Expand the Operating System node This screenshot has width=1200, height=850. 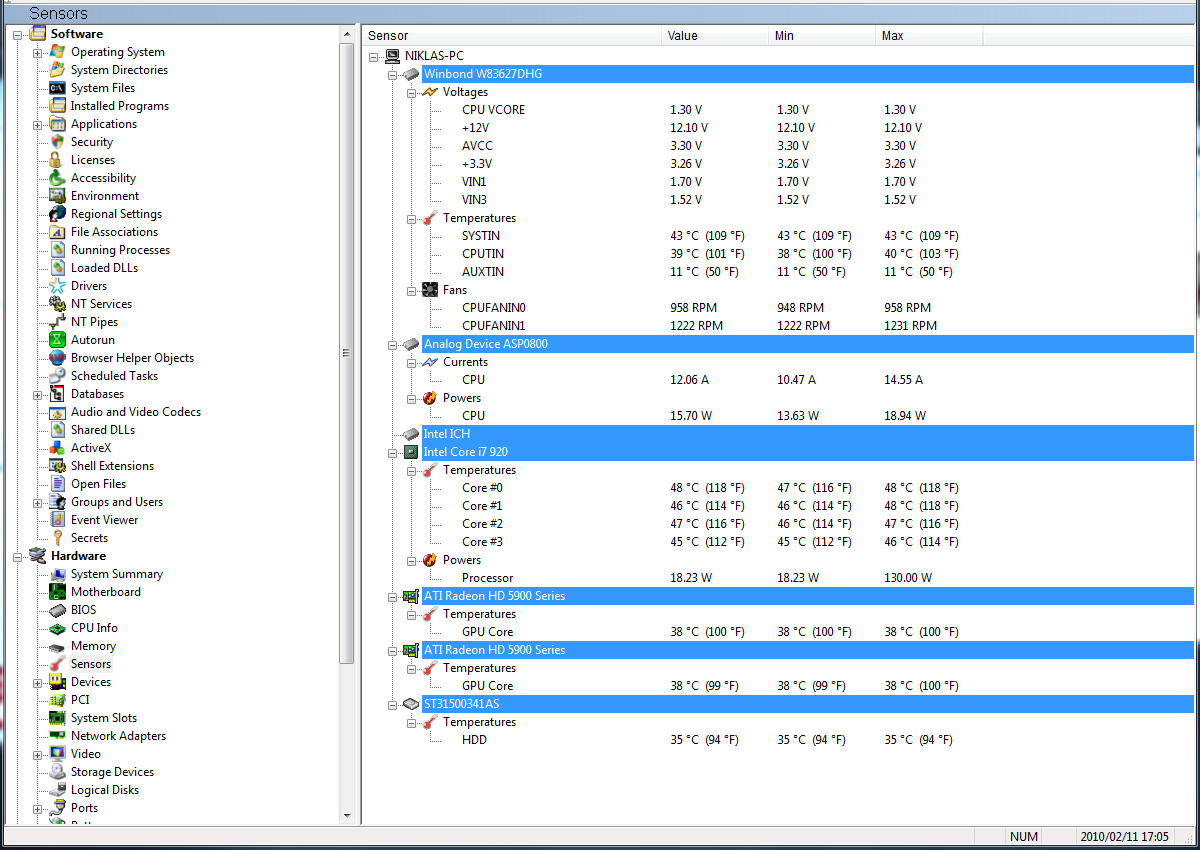38,52
